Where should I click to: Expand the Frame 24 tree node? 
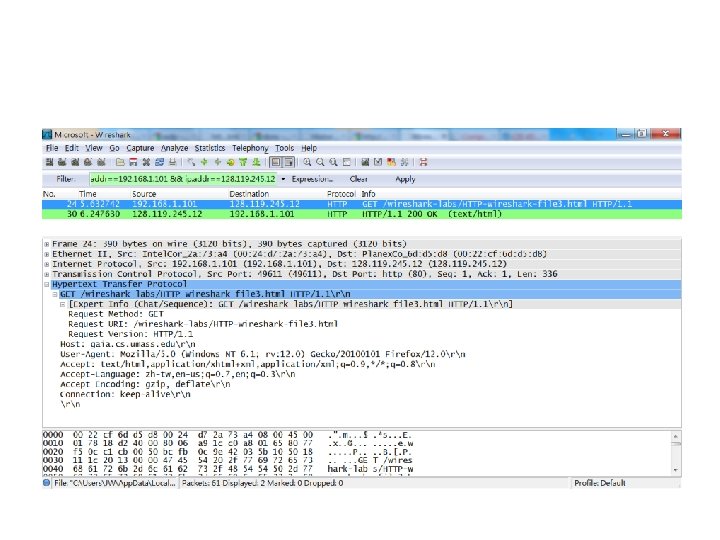[46, 244]
